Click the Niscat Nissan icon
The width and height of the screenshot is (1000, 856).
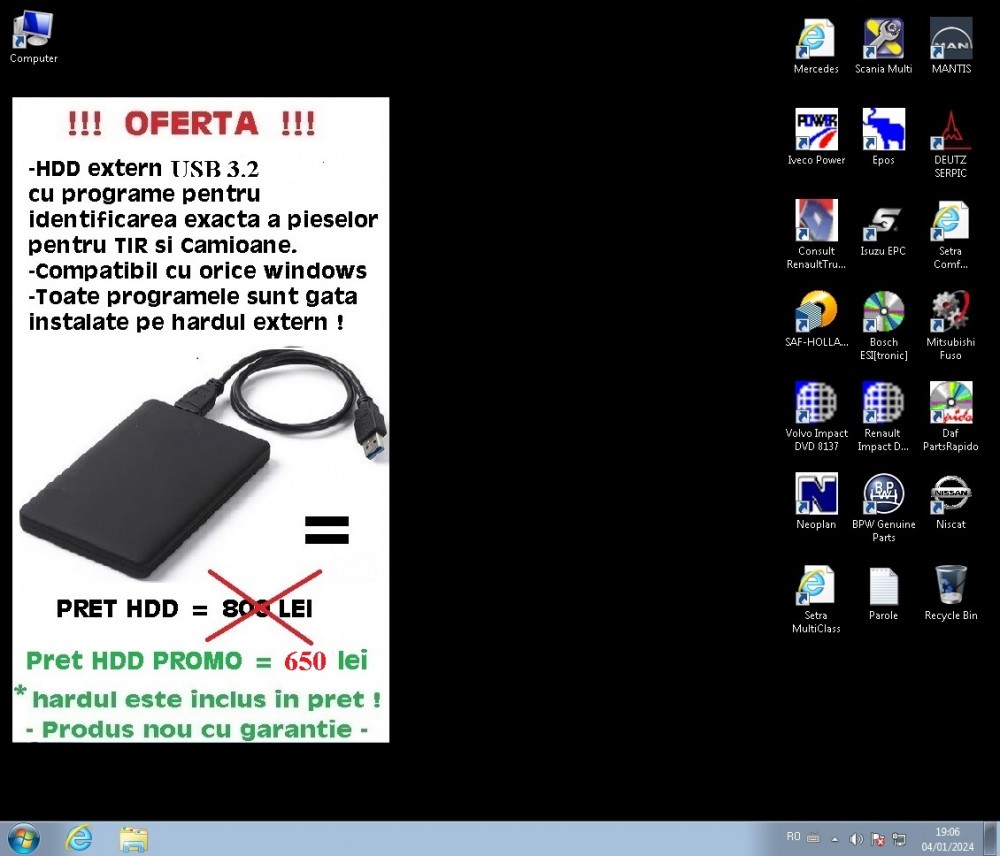pyautogui.click(x=950, y=501)
